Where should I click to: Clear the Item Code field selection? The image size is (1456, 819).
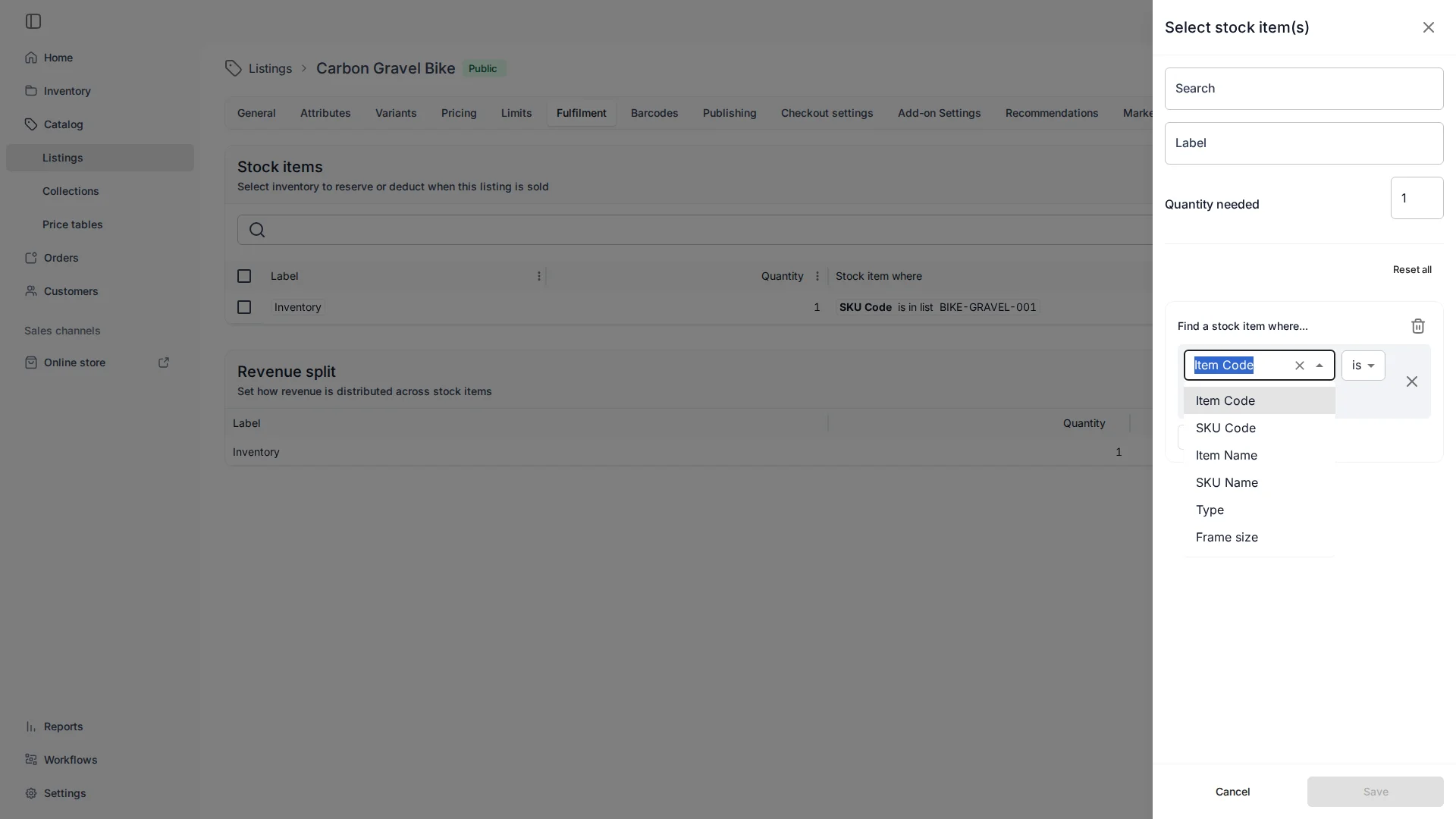pyautogui.click(x=1300, y=366)
